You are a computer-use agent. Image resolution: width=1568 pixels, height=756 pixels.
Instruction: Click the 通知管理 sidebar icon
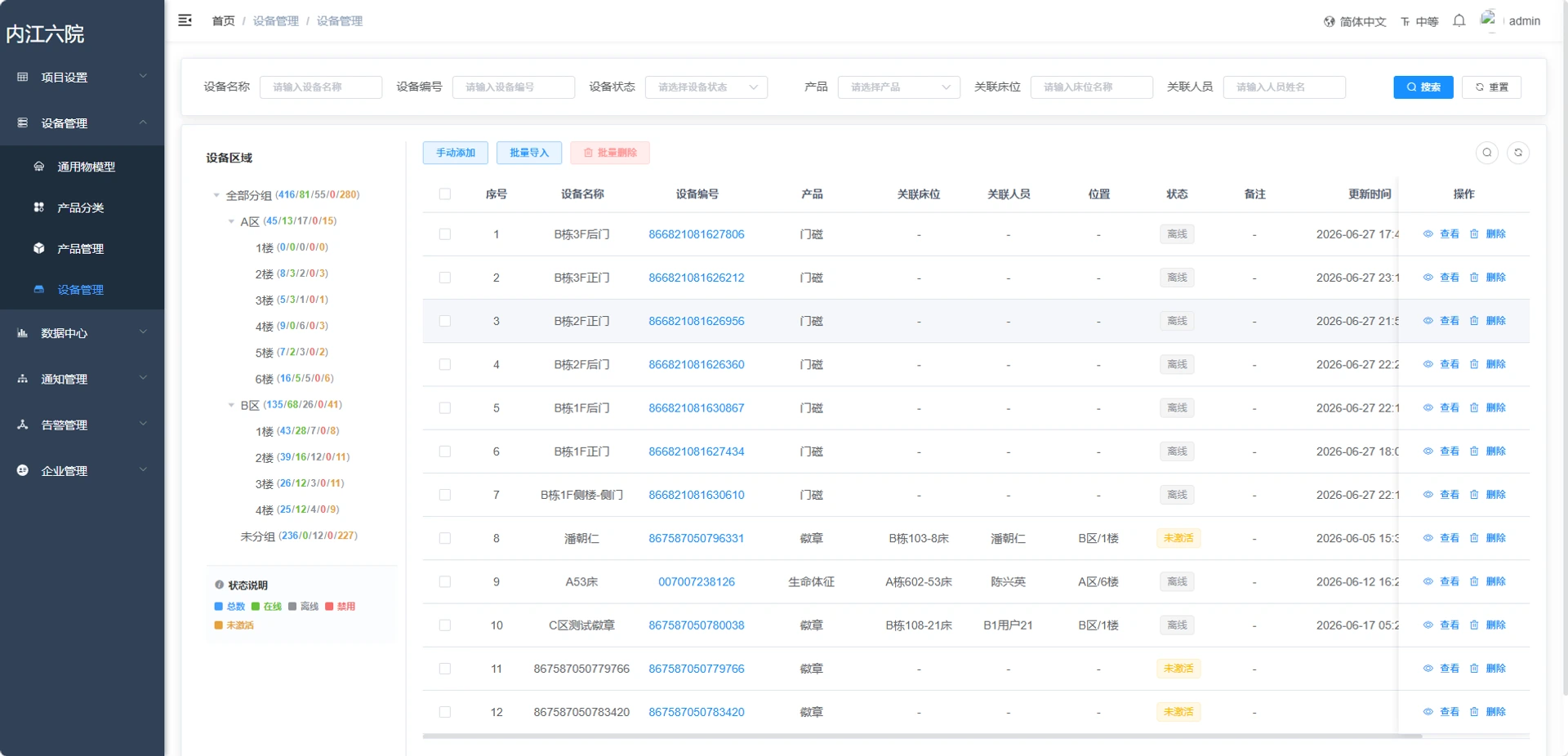click(23, 379)
